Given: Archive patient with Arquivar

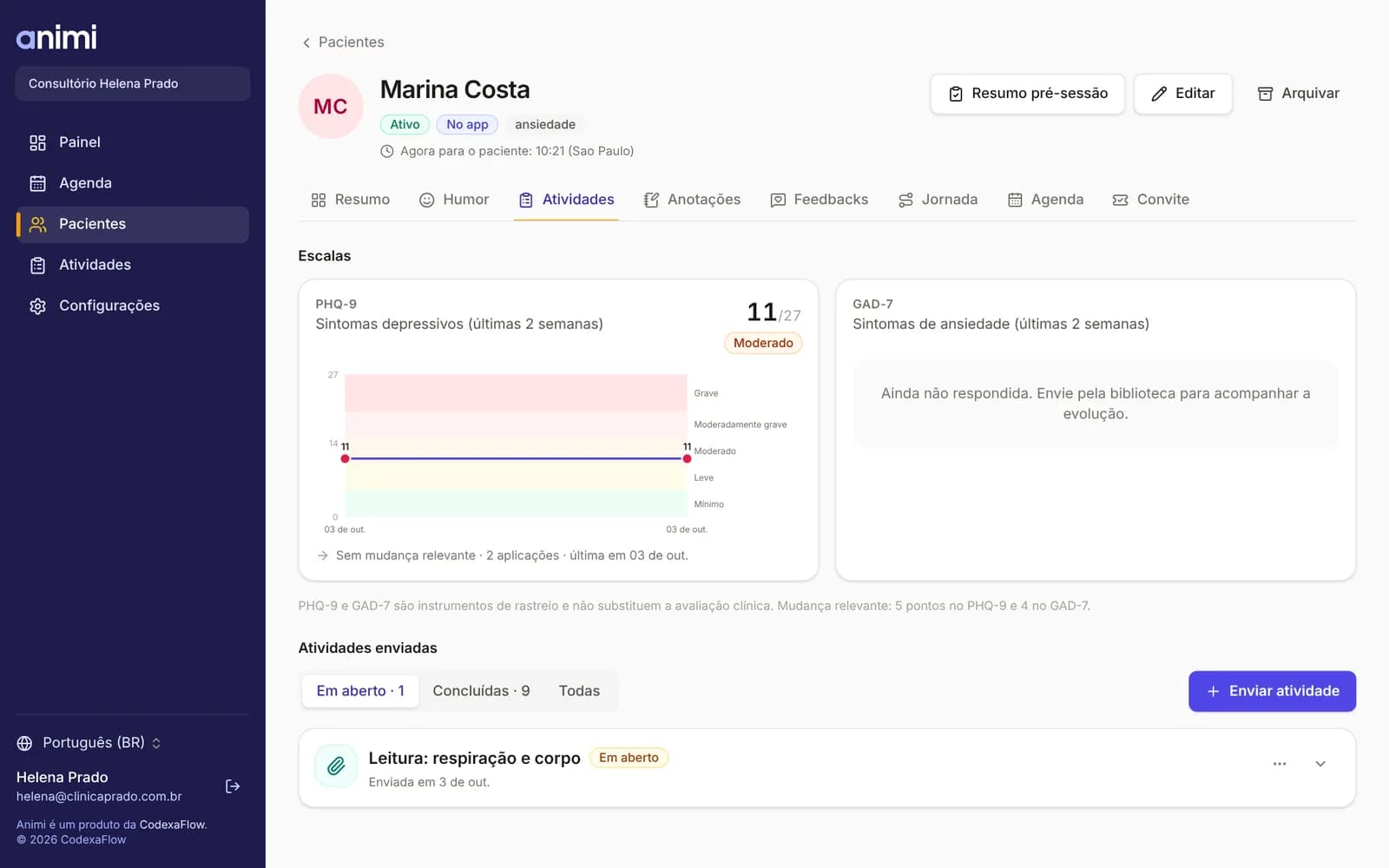Looking at the screenshot, I should coord(1299,94).
